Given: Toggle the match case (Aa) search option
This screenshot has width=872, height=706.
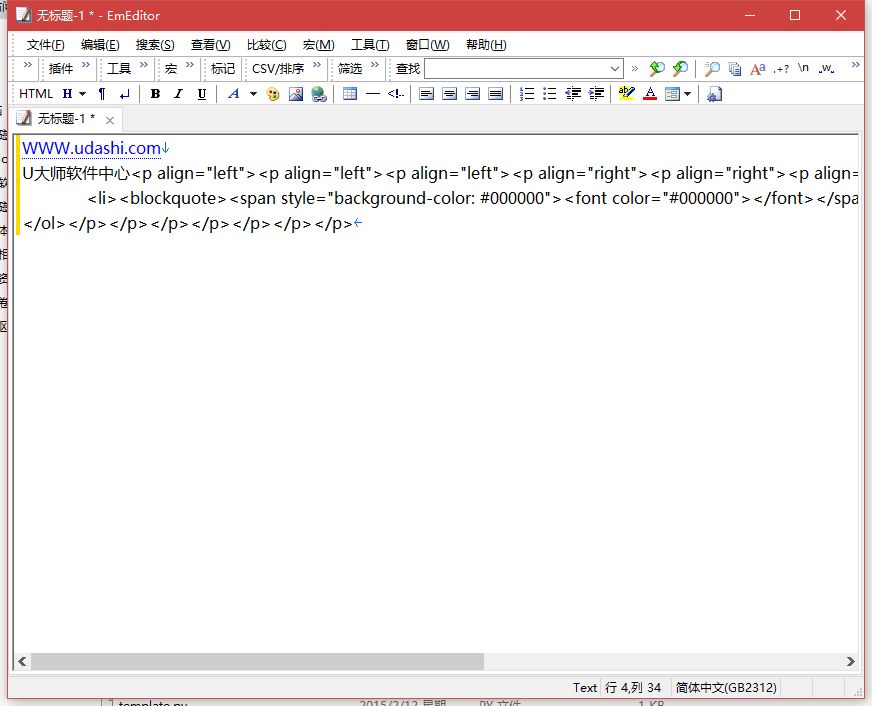Looking at the screenshot, I should (x=758, y=69).
